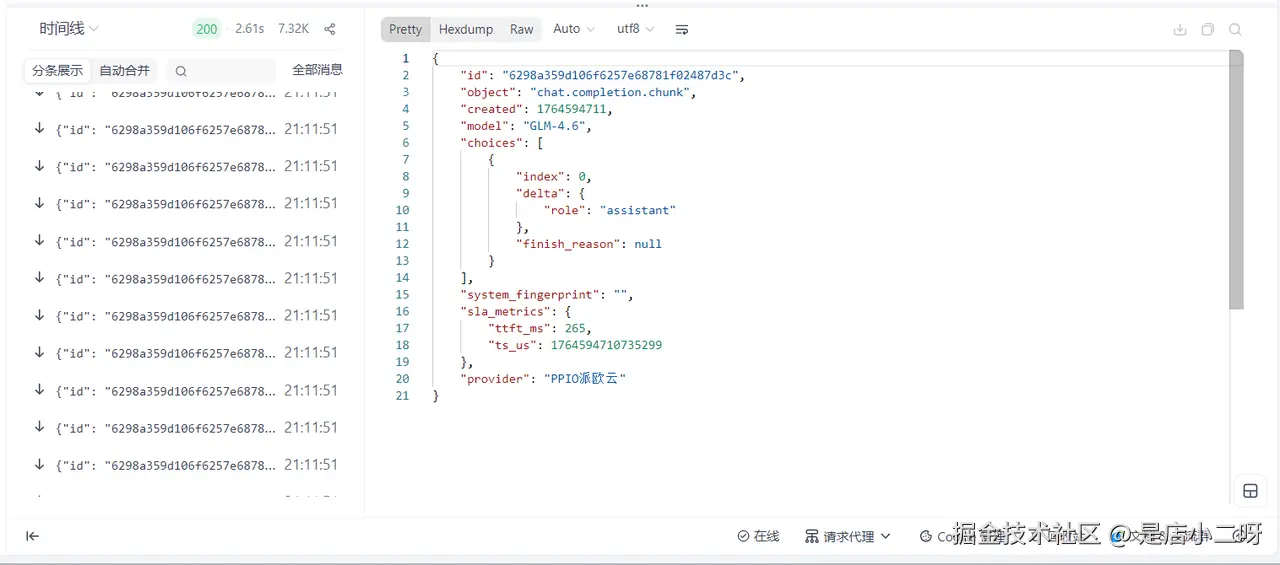Open search in the response viewer
Image resolution: width=1280 pixels, height=565 pixels.
(1235, 30)
